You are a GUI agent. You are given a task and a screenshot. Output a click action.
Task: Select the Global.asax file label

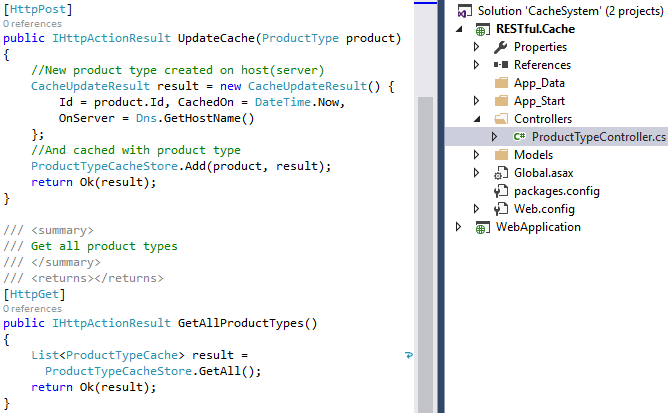[544, 173]
